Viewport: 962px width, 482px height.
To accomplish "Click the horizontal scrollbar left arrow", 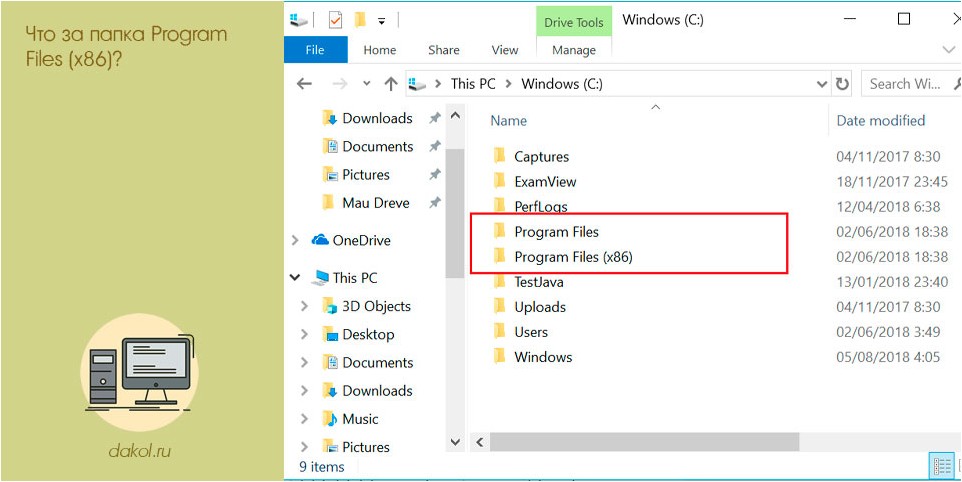I will pos(479,442).
